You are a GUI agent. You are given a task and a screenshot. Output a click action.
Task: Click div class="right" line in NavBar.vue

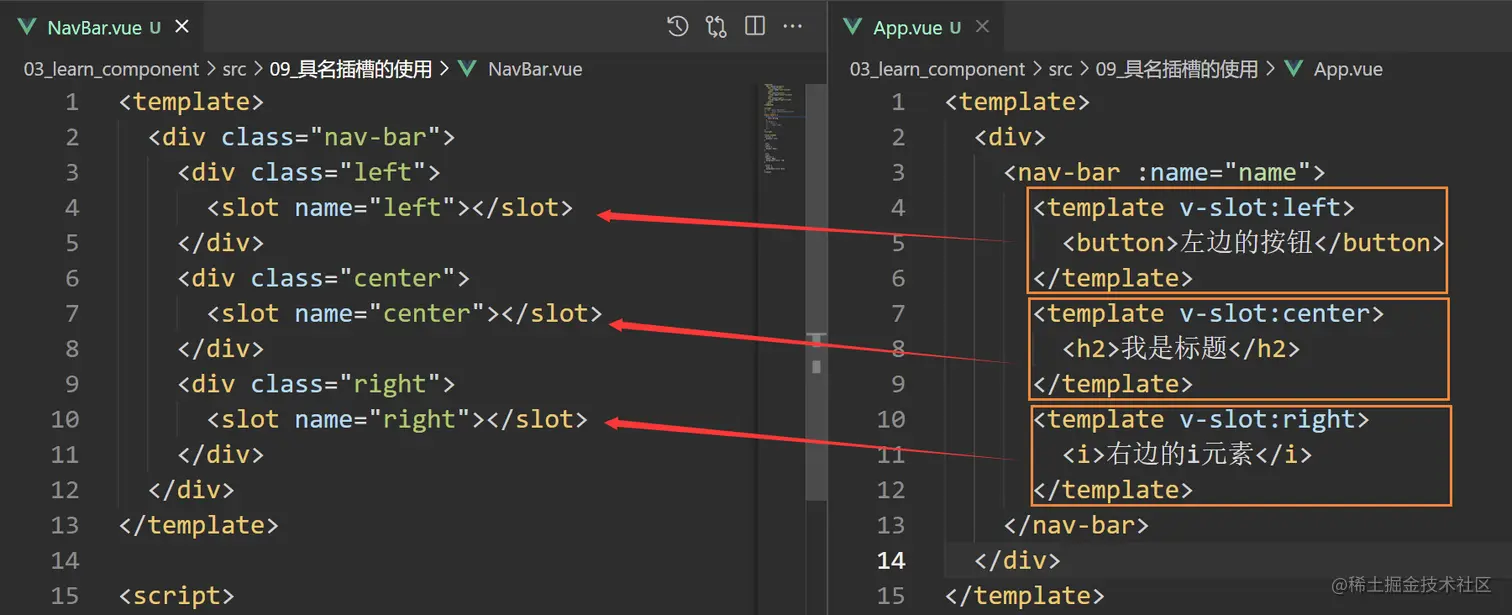pyautogui.click(x=316, y=384)
